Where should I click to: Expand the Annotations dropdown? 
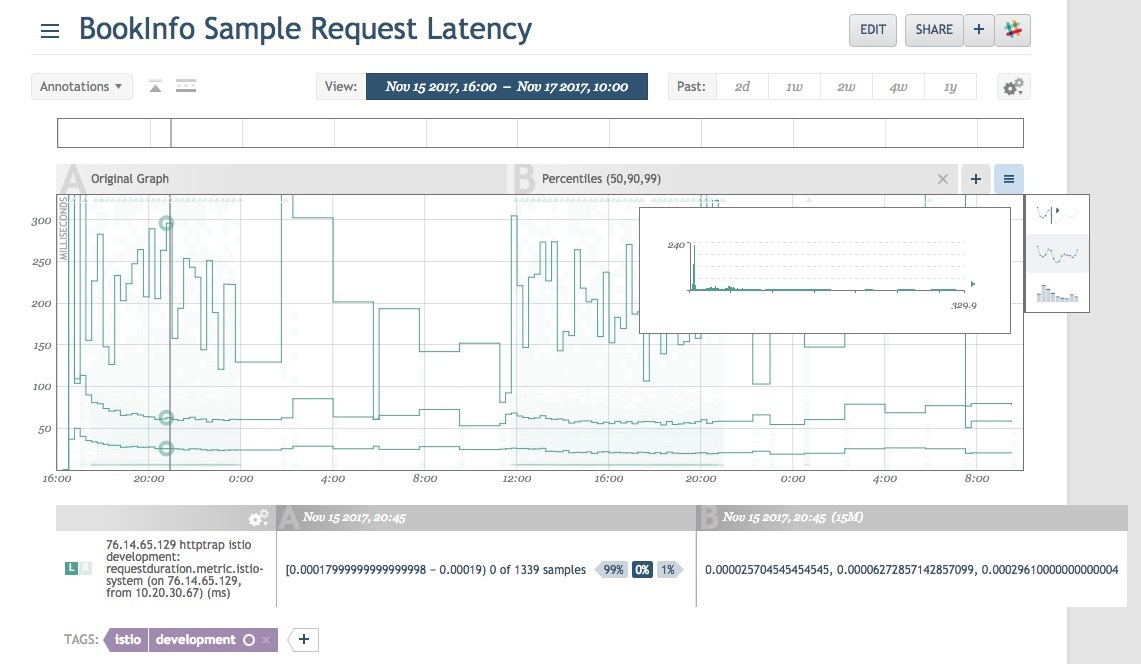82,87
